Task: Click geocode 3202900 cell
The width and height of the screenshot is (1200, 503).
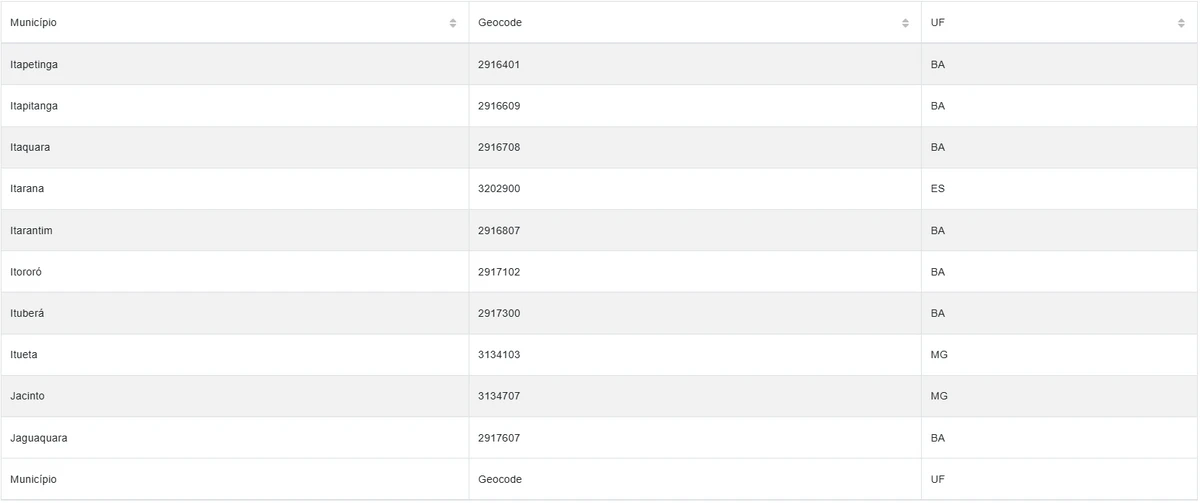Action: click(x=499, y=189)
